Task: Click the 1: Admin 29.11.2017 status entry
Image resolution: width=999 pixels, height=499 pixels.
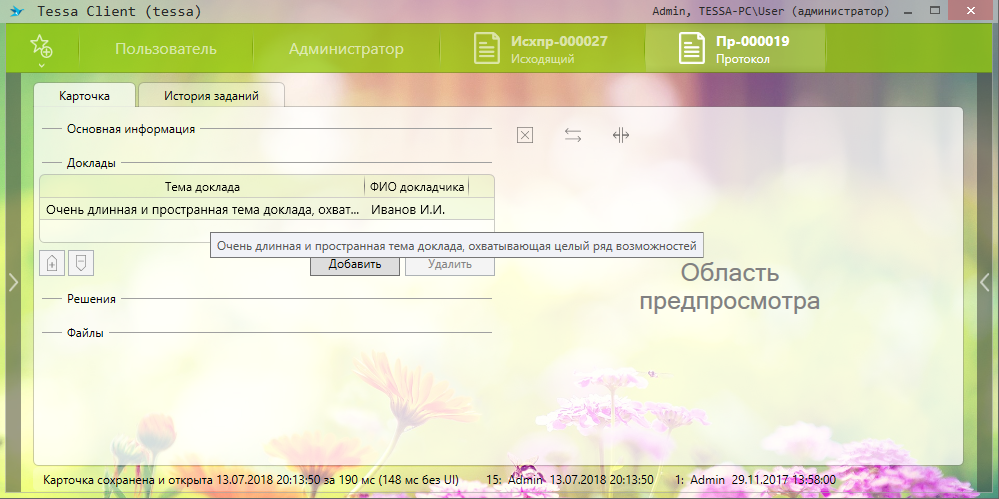Action: pos(755,479)
